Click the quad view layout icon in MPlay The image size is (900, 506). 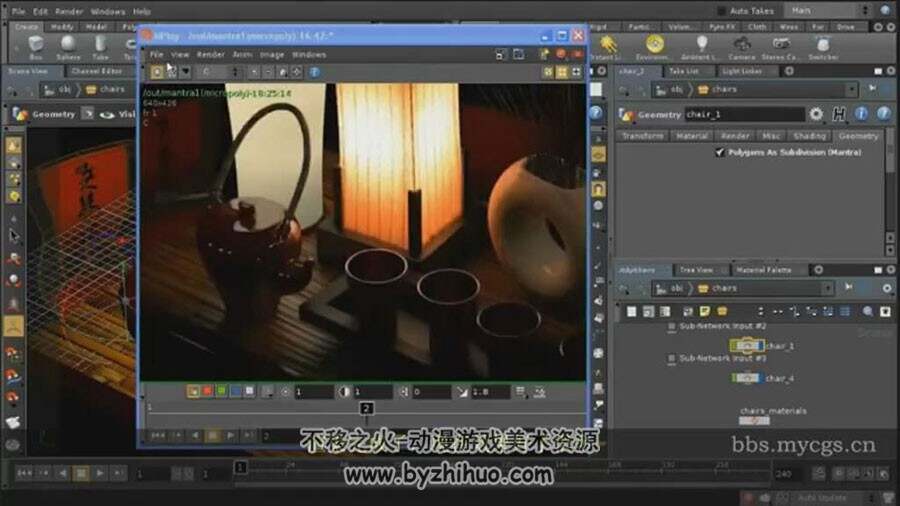(562, 72)
